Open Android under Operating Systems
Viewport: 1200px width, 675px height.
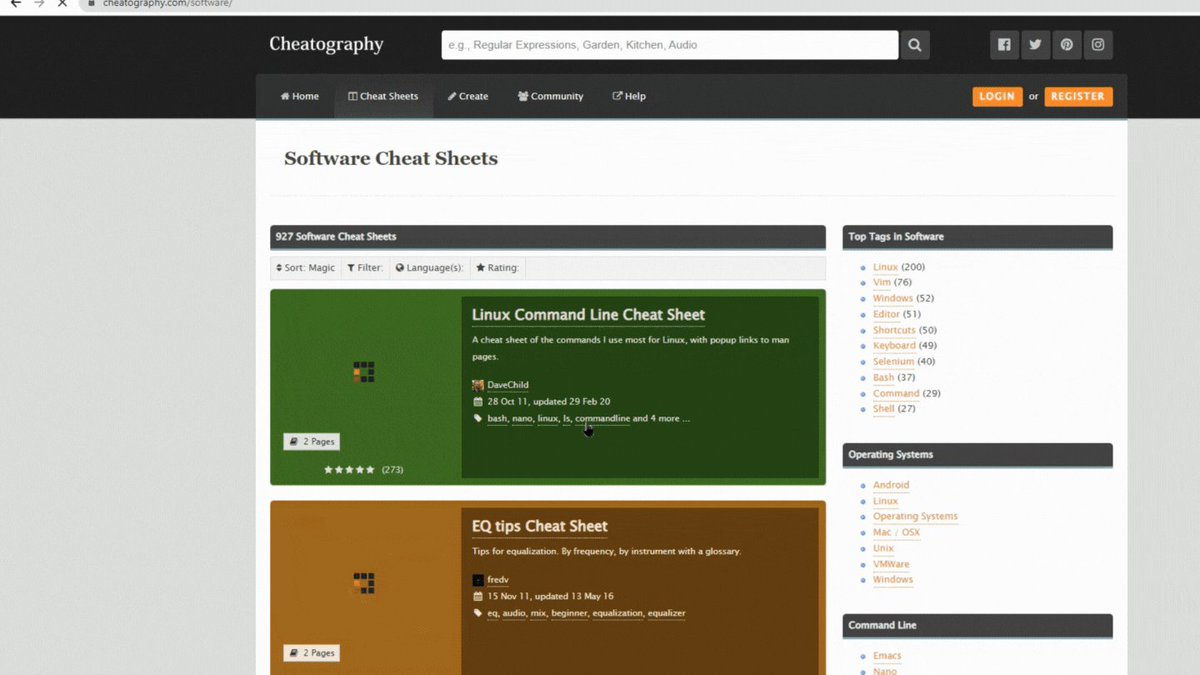[x=891, y=485]
